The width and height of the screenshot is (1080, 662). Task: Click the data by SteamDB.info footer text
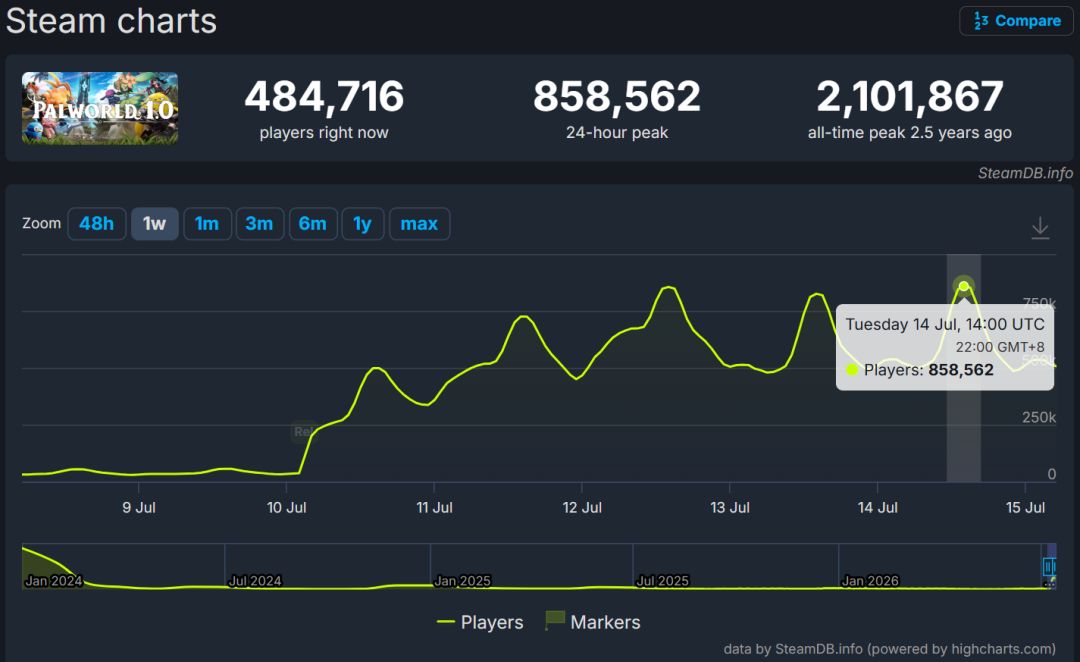(x=889, y=649)
